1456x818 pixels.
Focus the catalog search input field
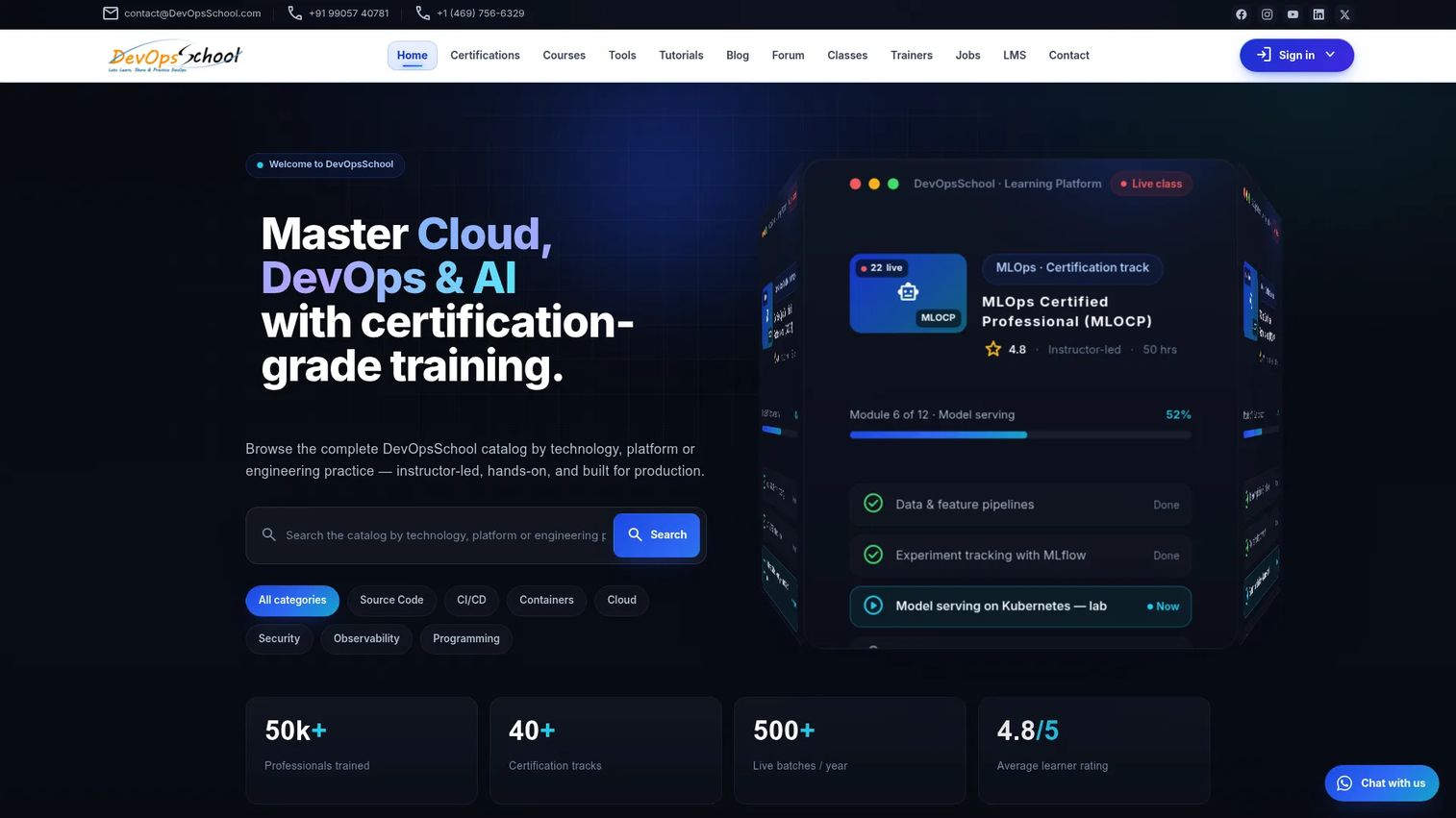tap(445, 535)
